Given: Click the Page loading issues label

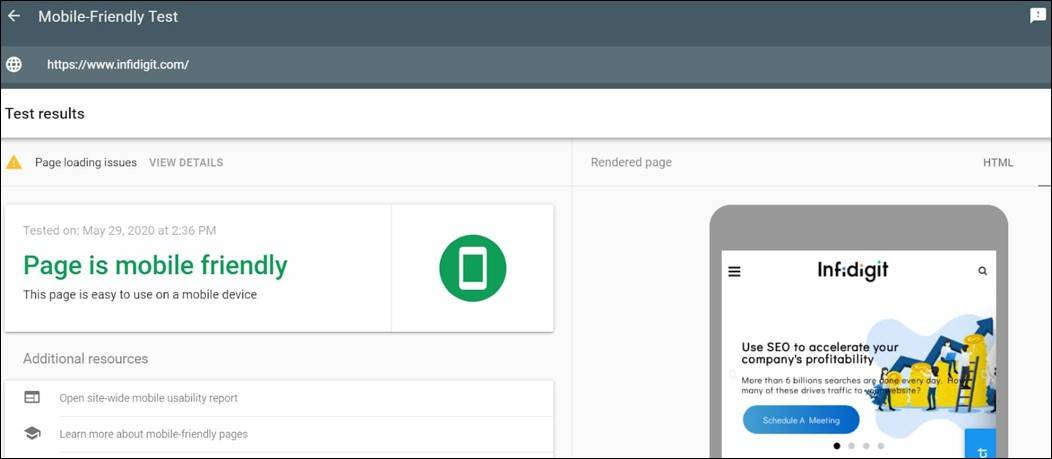Looking at the screenshot, I should tap(86, 162).
